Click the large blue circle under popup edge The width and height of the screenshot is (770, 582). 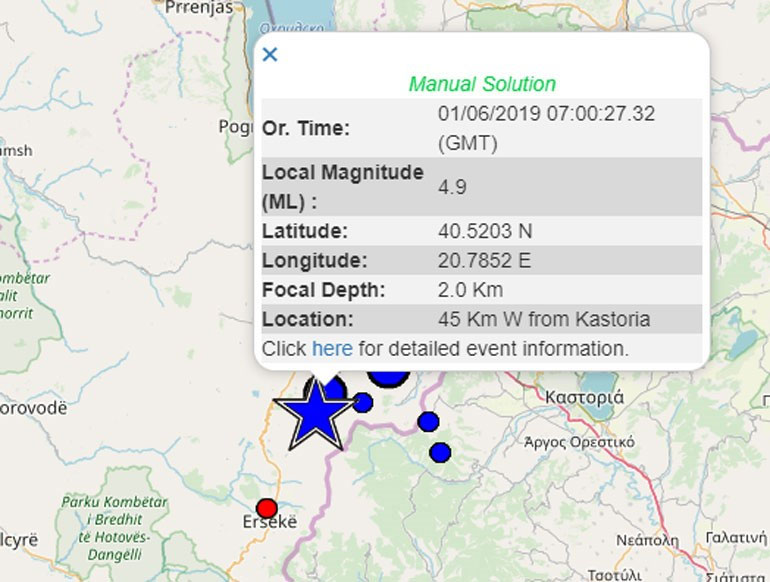pyautogui.click(x=388, y=376)
